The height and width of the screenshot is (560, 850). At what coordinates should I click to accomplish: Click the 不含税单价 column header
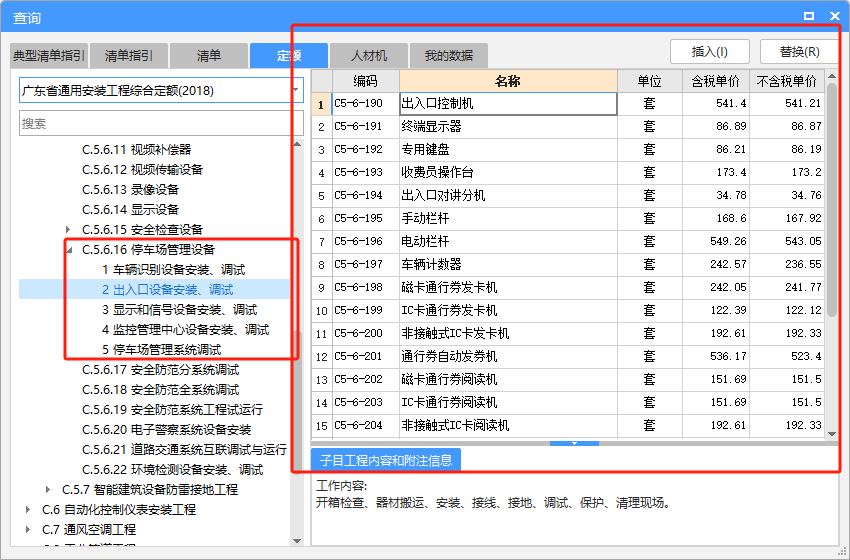point(787,81)
